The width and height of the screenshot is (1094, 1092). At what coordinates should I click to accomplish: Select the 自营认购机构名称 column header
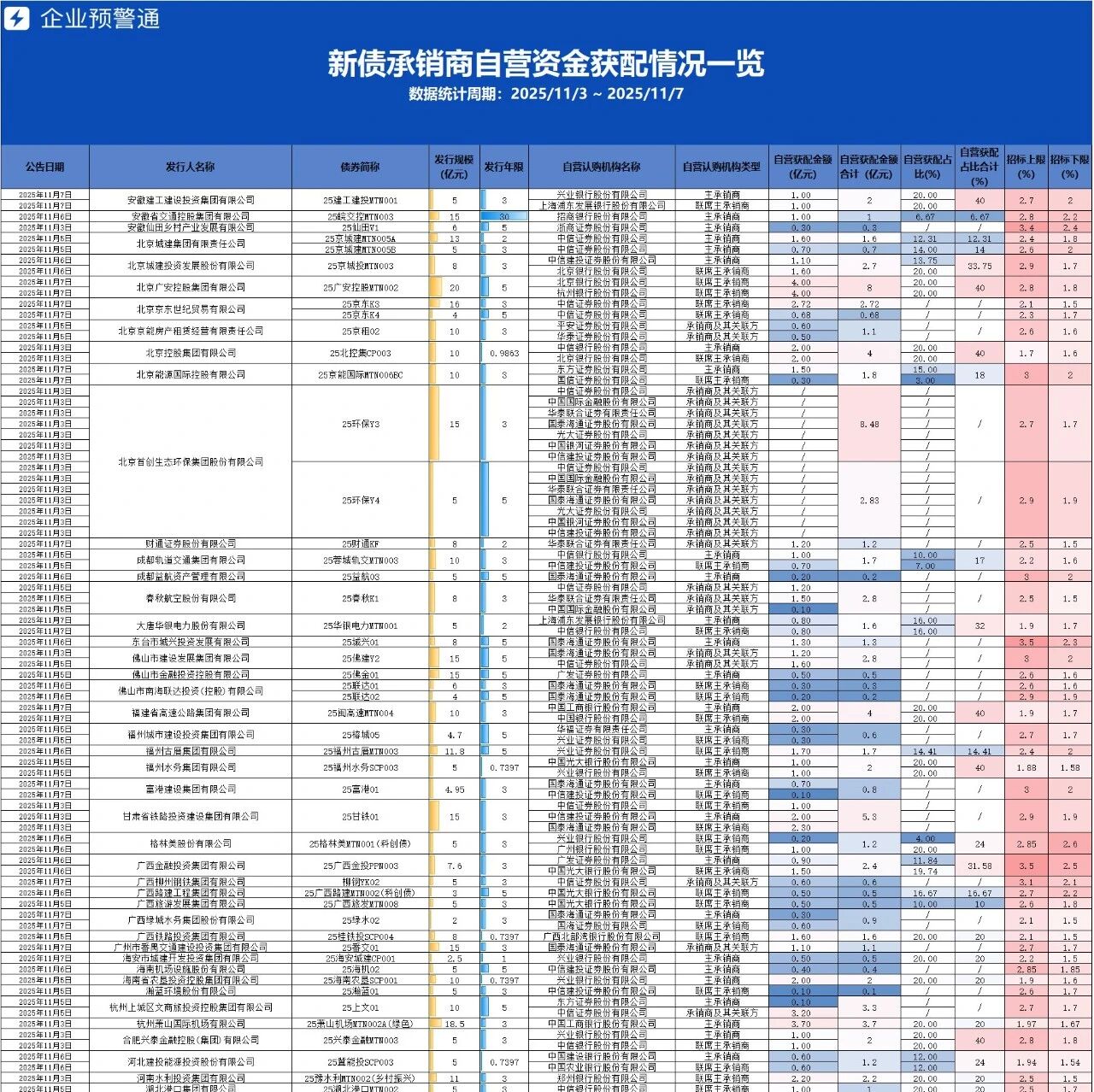point(602,167)
